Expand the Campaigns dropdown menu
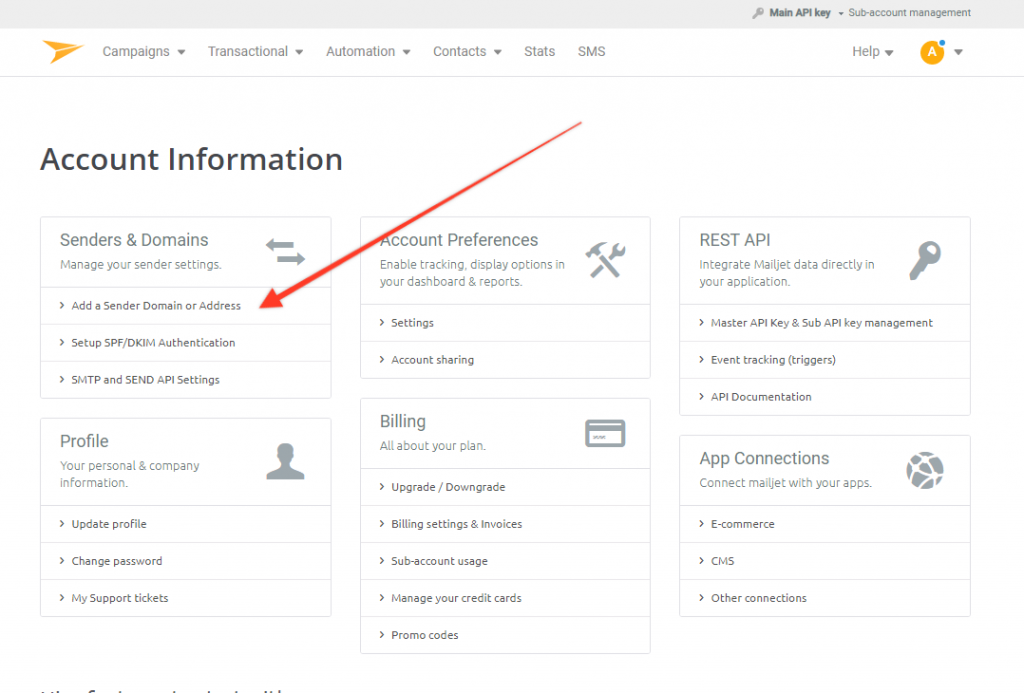This screenshot has width=1024, height=693. pos(144,52)
